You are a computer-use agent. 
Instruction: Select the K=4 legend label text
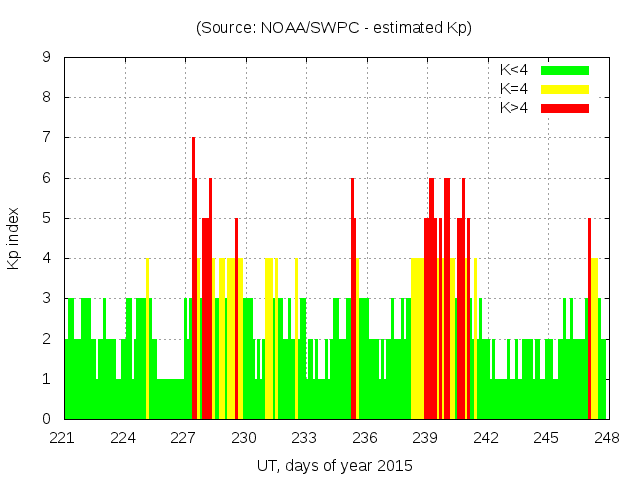(x=515, y=89)
